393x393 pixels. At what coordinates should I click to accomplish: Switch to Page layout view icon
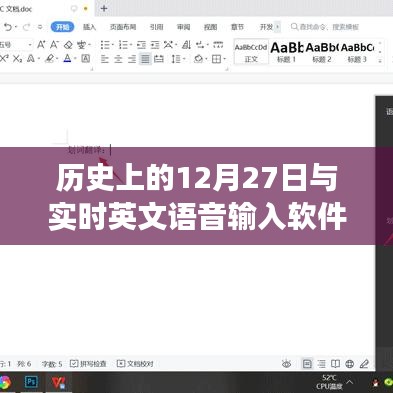tap(307, 364)
